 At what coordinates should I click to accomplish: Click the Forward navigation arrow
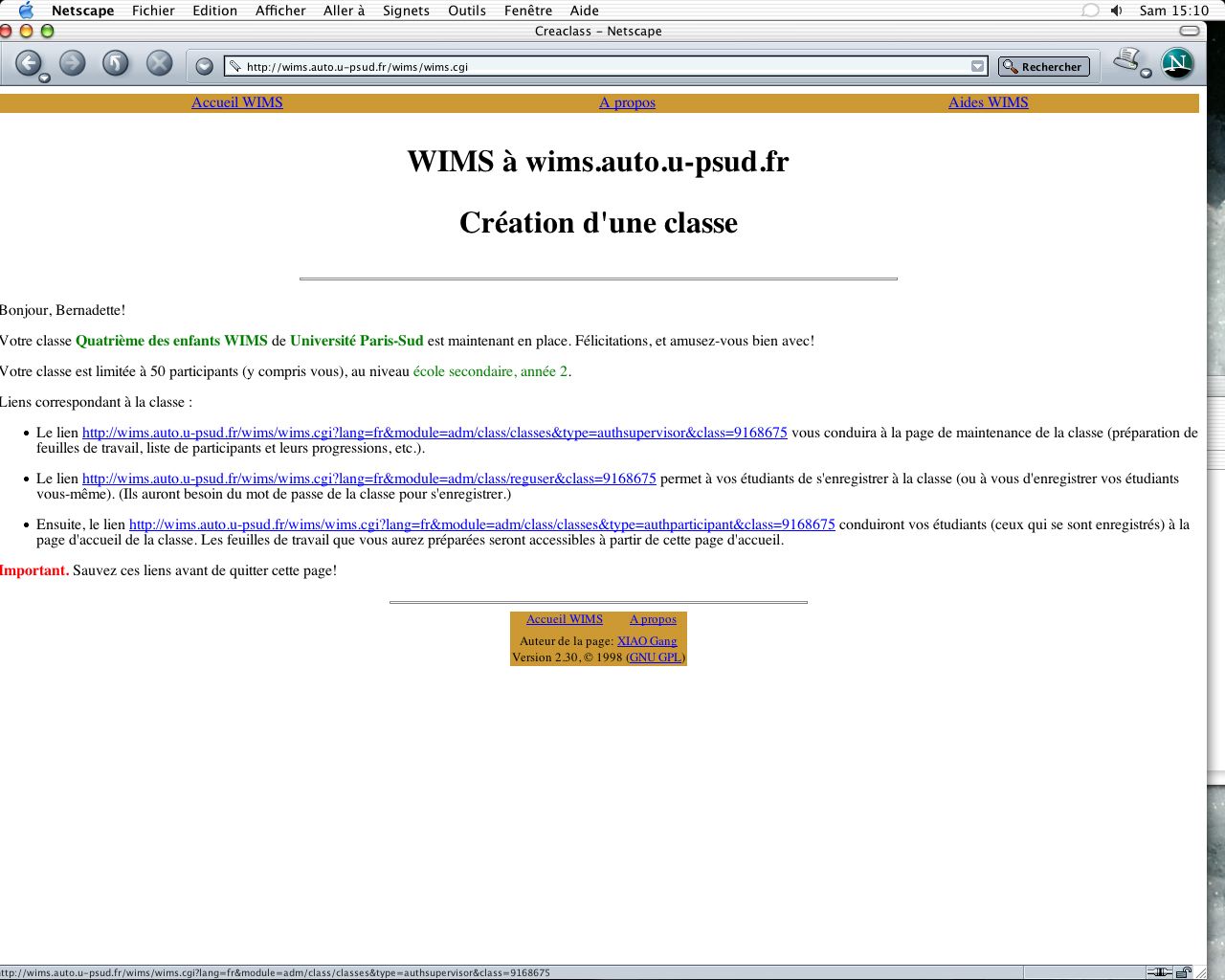pos(73,63)
